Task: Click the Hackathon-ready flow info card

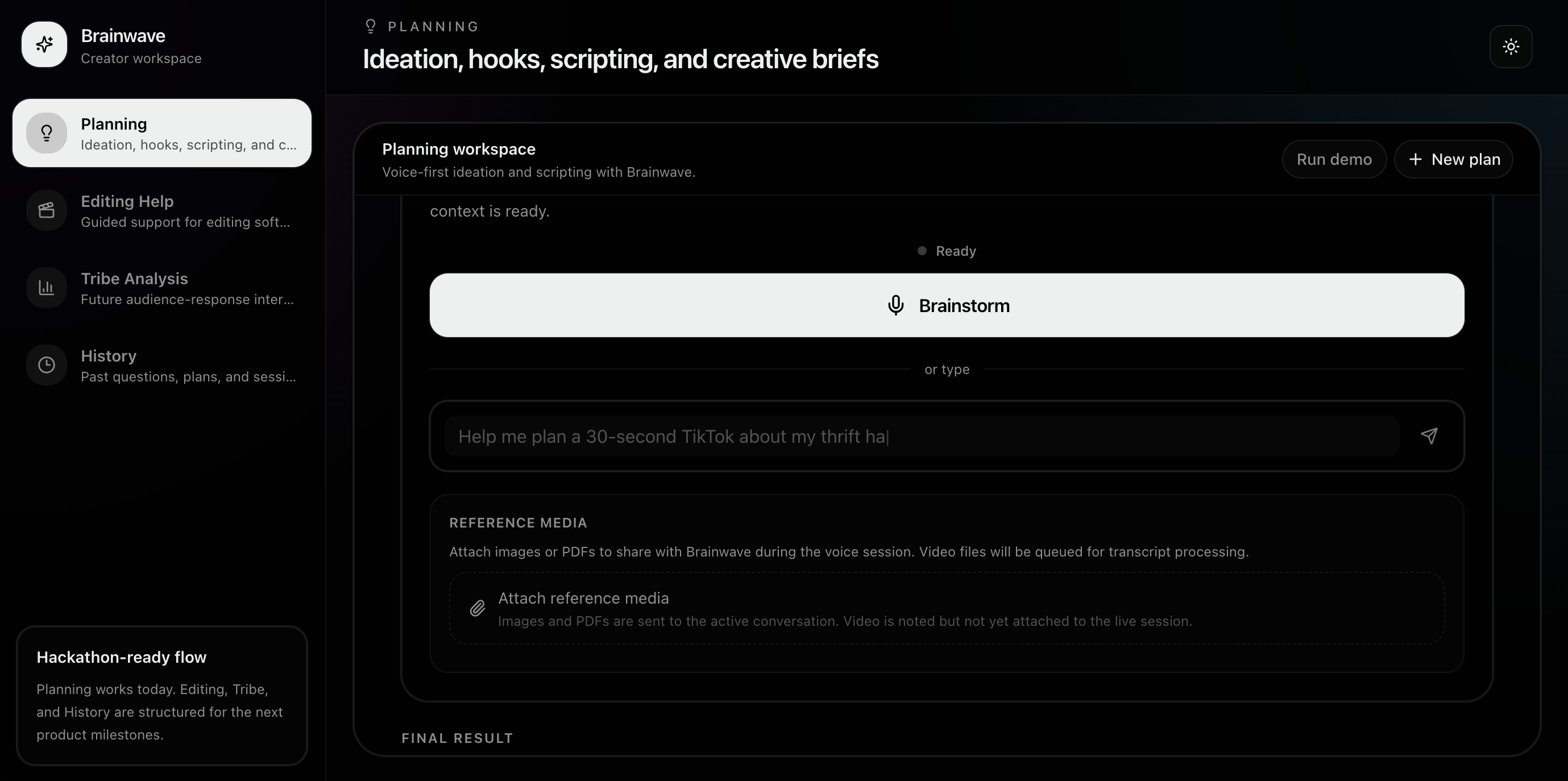Action: coord(162,695)
